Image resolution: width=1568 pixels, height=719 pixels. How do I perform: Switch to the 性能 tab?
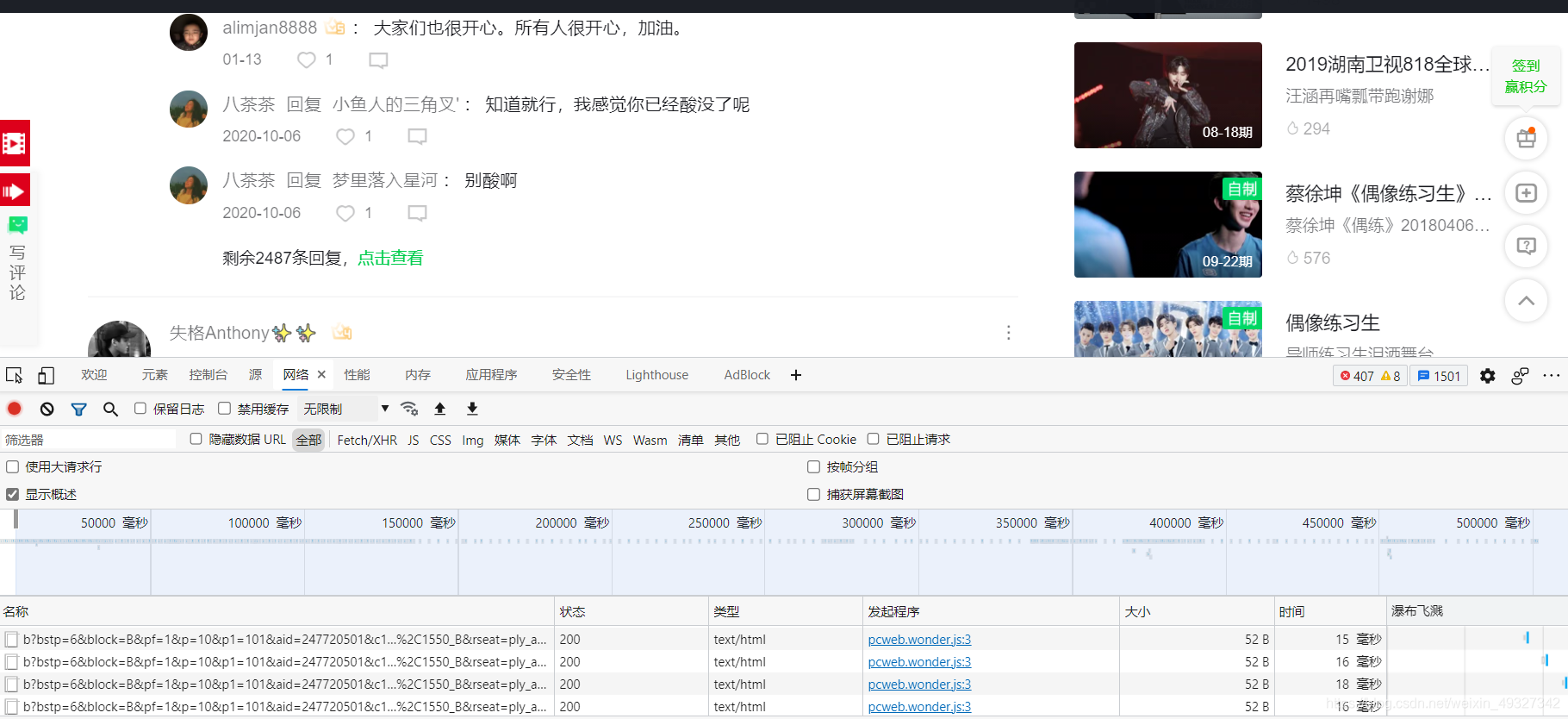pos(357,375)
